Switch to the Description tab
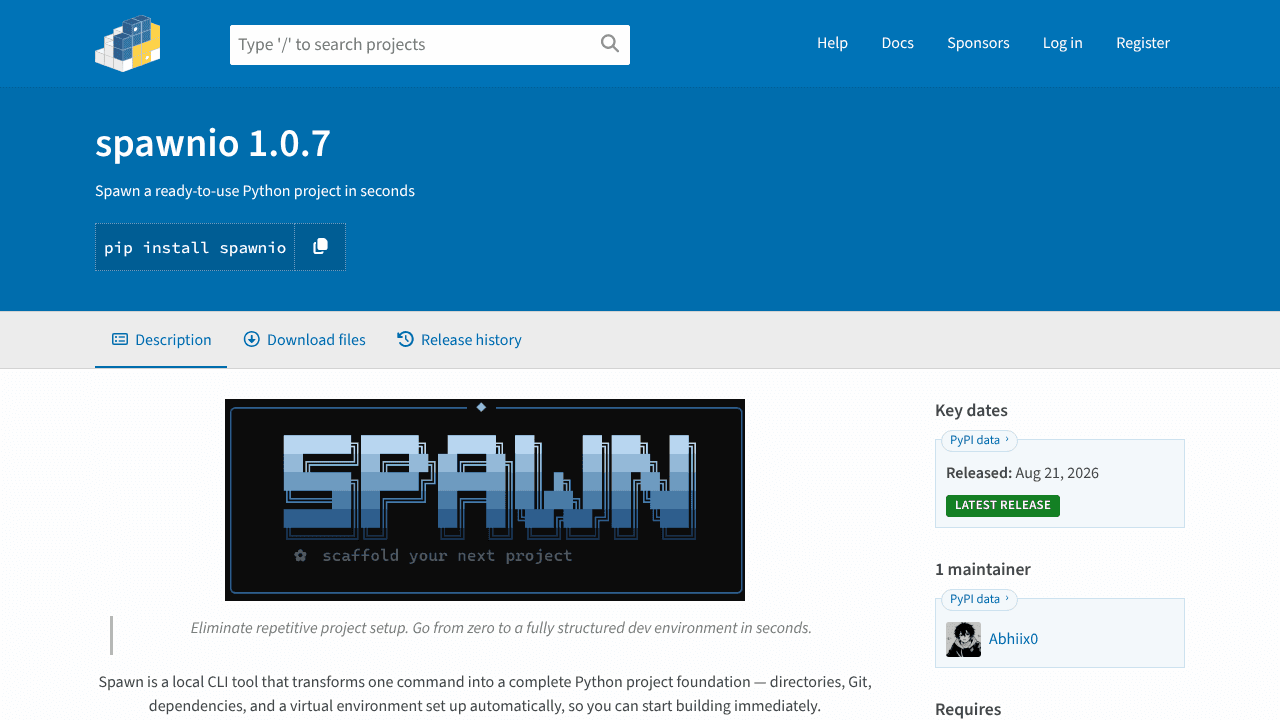Image resolution: width=1280 pixels, height=720 pixels. coord(161,340)
